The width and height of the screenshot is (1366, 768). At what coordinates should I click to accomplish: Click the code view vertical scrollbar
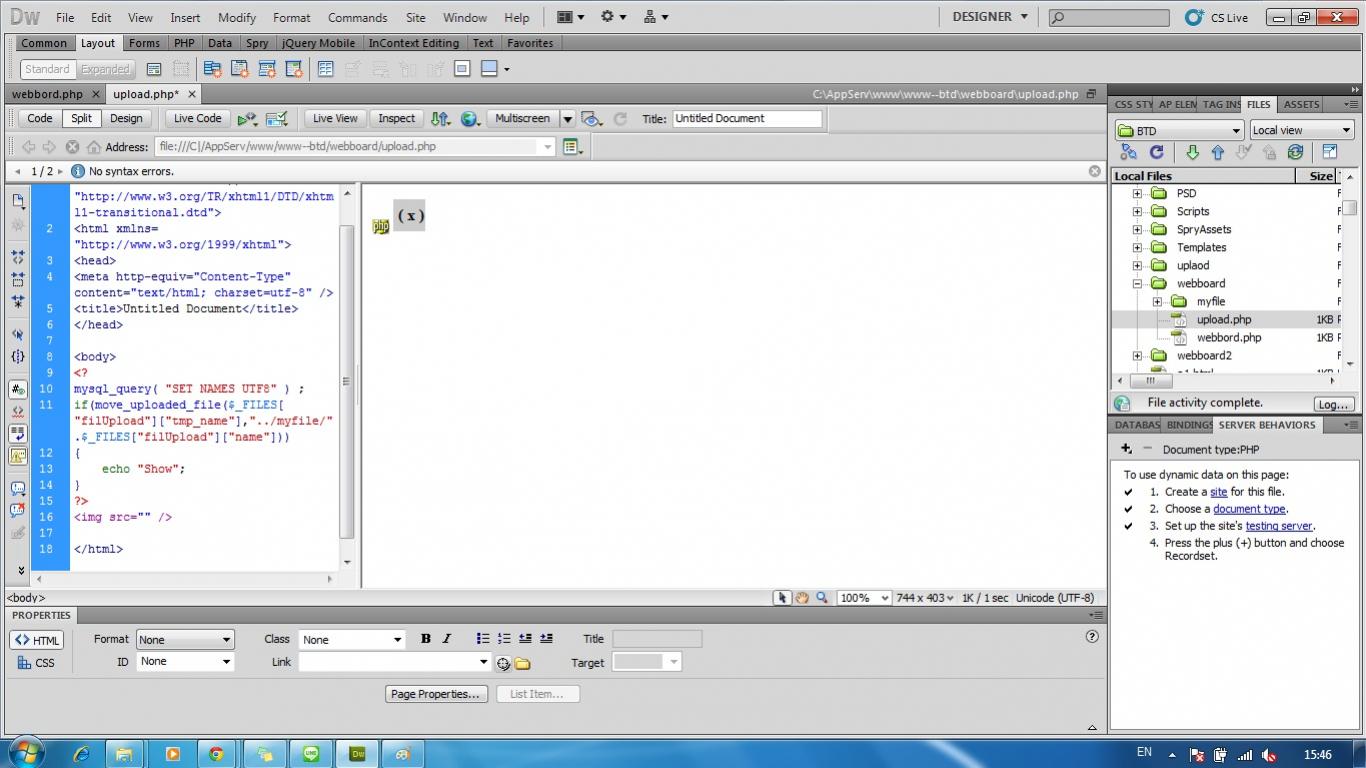347,380
